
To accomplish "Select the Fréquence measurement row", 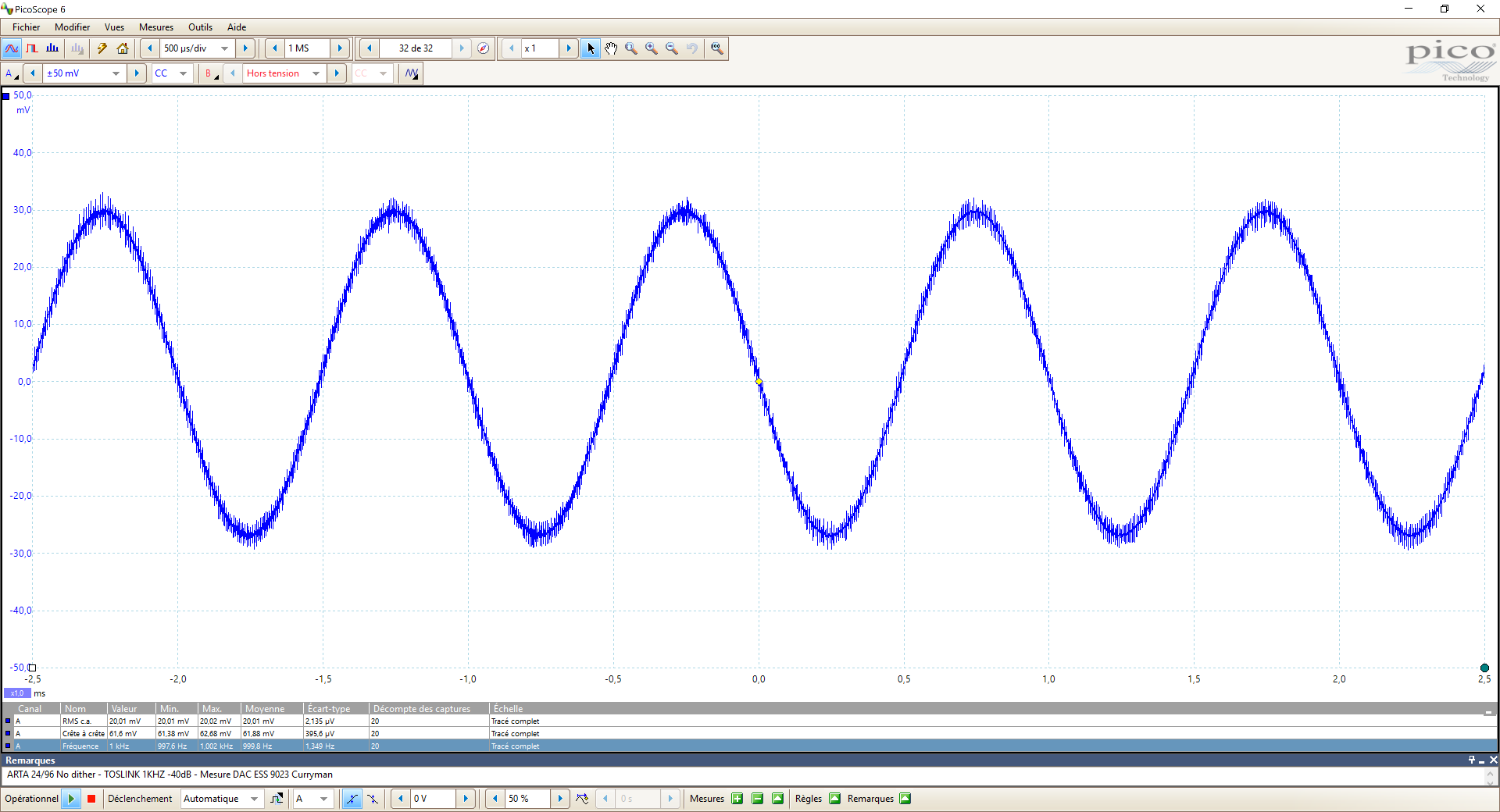I will click(750, 746).
